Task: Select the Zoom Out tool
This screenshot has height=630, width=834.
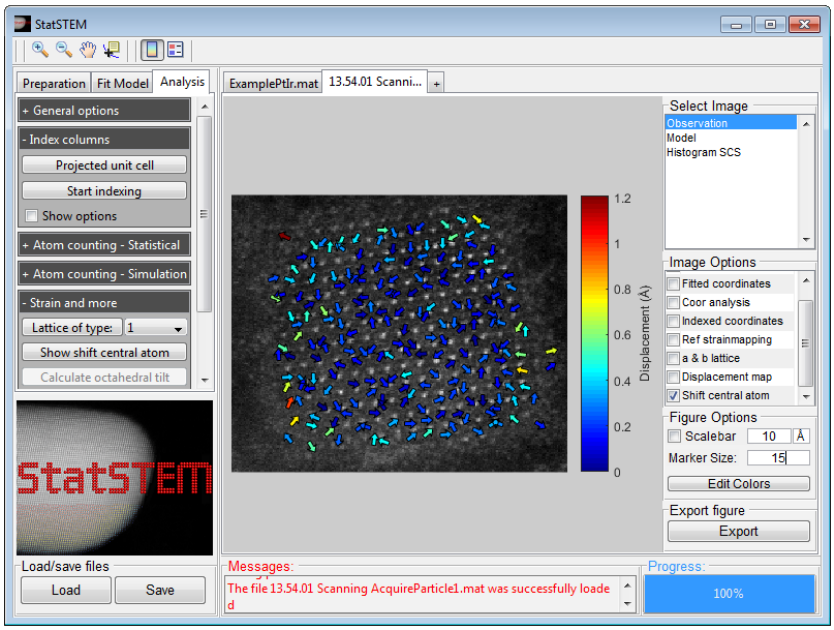Action: (63, 49)
